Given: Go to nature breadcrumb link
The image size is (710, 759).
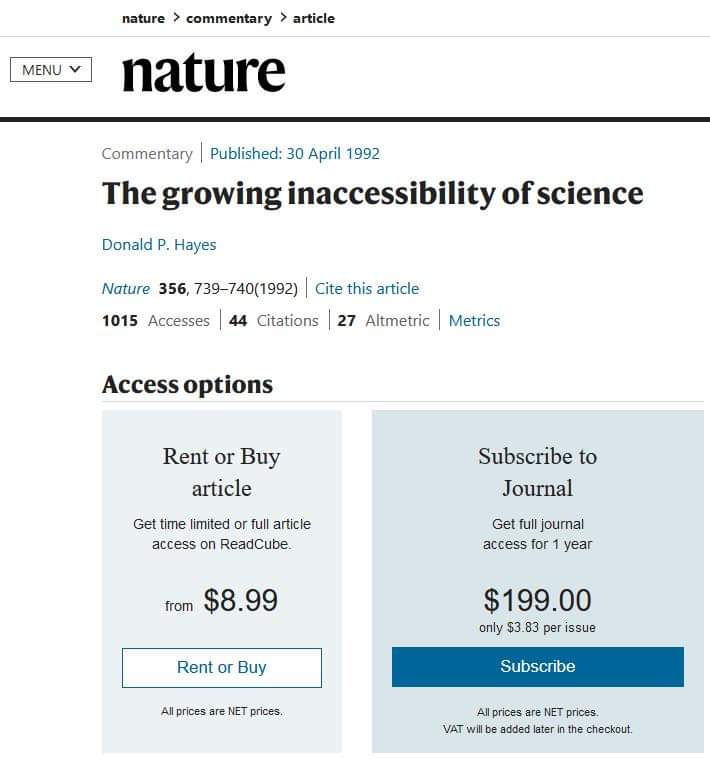Looking at the screenshot, I should coord(143,18).
